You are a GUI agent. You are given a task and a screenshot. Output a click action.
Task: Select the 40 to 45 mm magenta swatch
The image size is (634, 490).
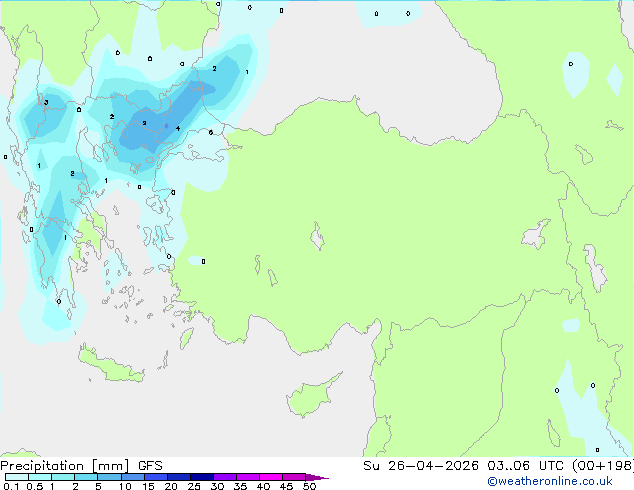click(x=271, y=477)
